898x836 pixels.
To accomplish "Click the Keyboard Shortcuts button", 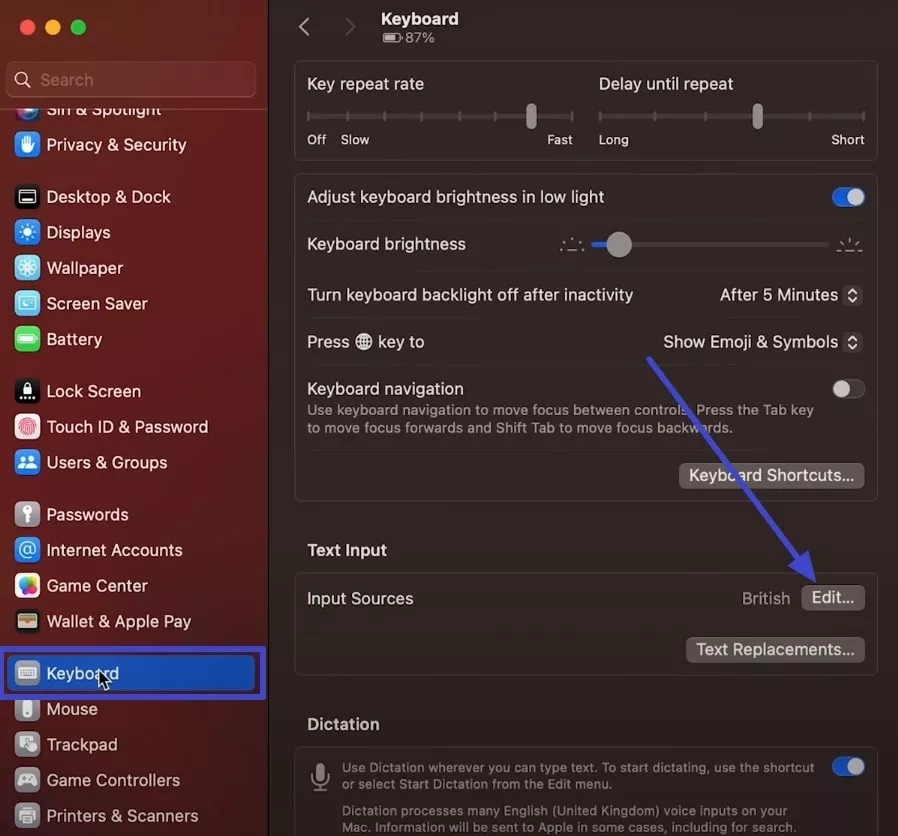I will click(x=770, y=475).
